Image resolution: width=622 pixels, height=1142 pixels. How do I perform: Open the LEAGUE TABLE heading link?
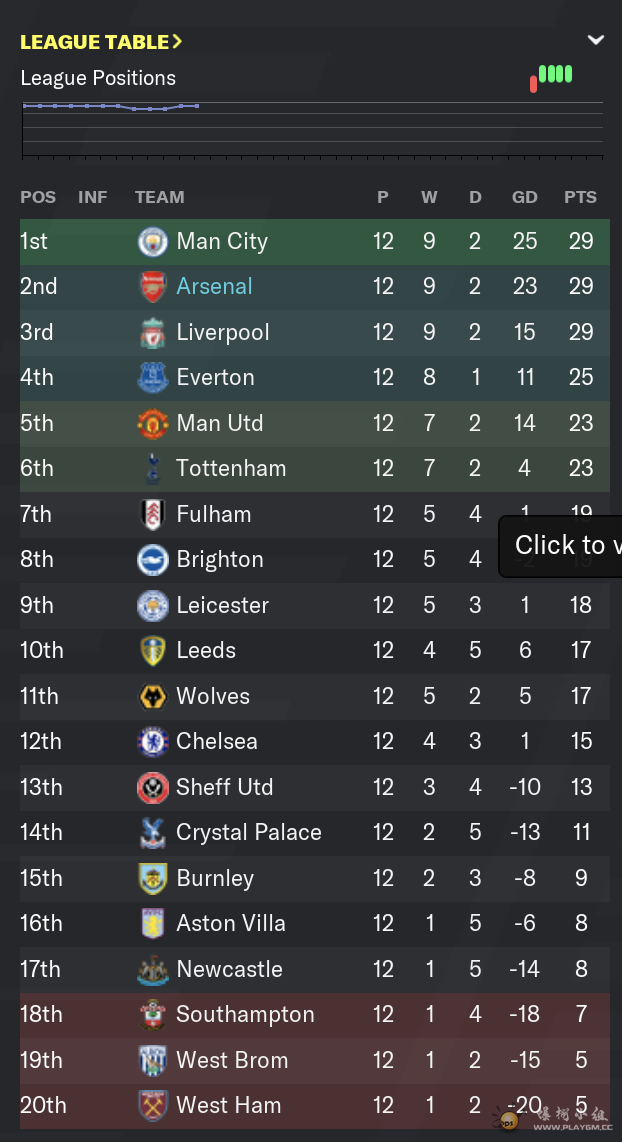tap(101, 42)
